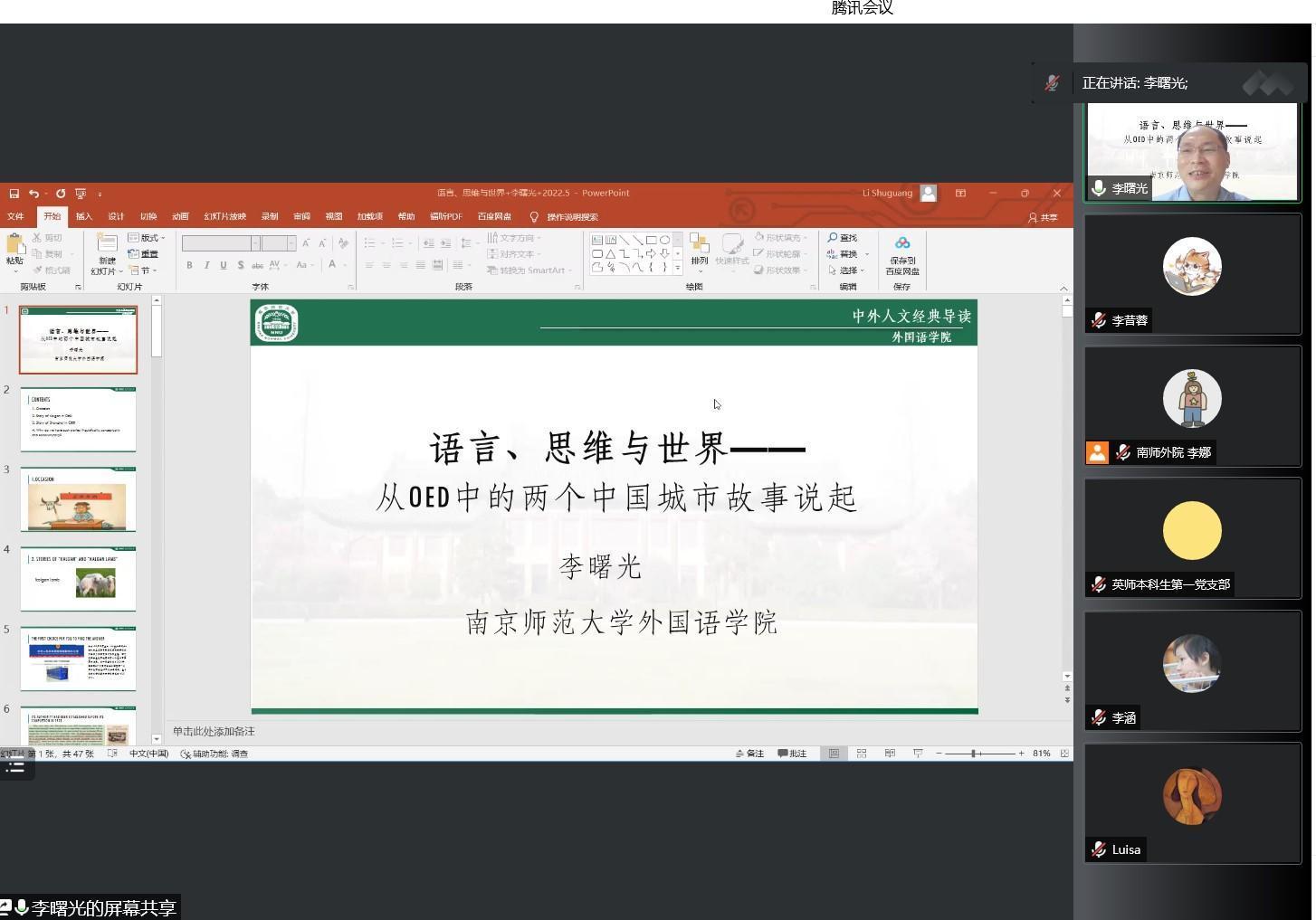
Task: Expand the Select (选择) dropdown
Action: click(848, 270)
